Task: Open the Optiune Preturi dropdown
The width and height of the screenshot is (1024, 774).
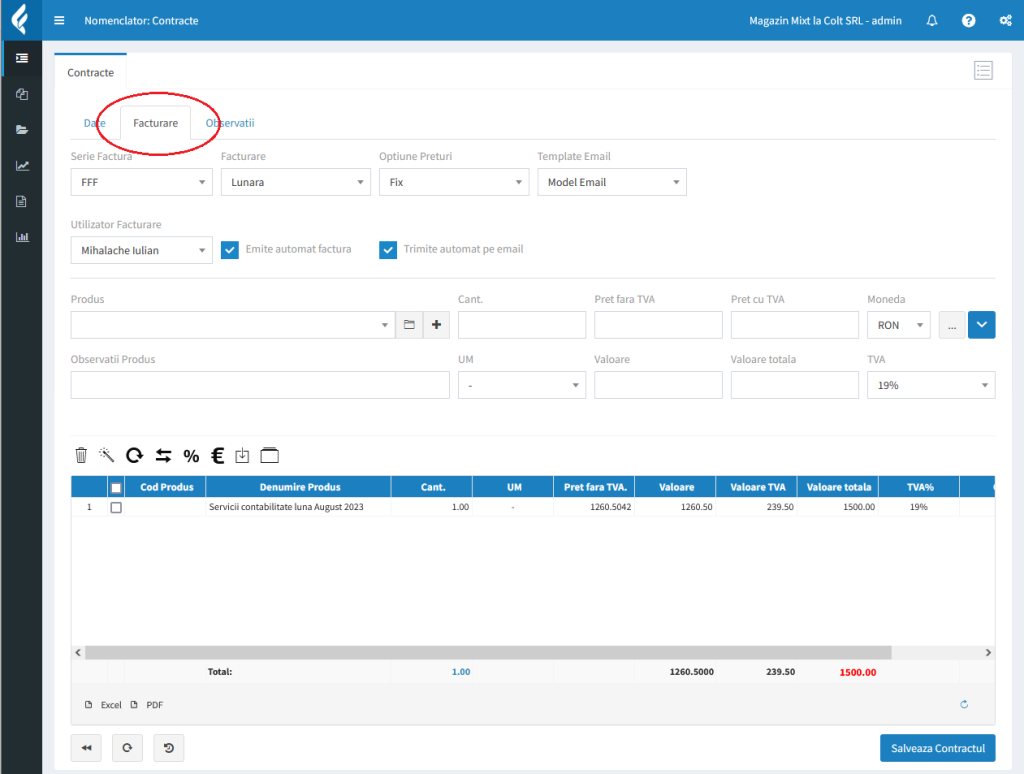Action: click(x=454, y=182)
